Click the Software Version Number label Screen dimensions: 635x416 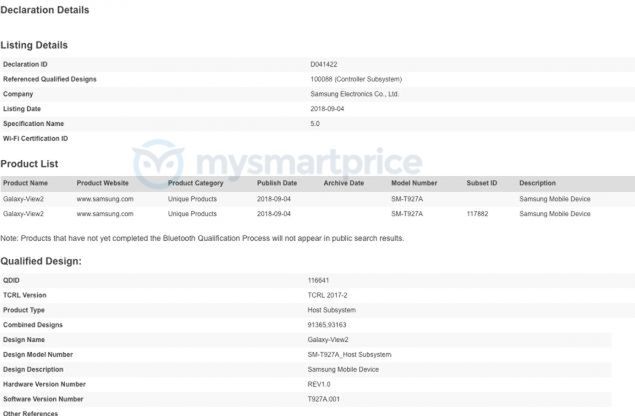pos(43,399)
